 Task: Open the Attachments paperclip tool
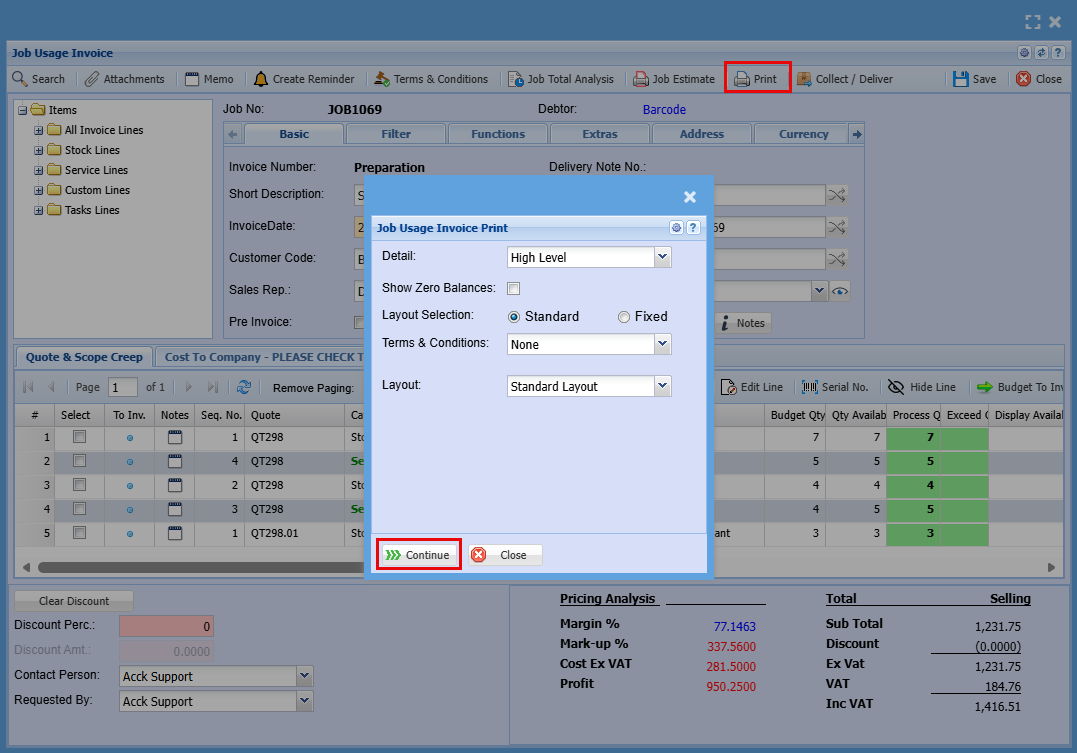92,79
